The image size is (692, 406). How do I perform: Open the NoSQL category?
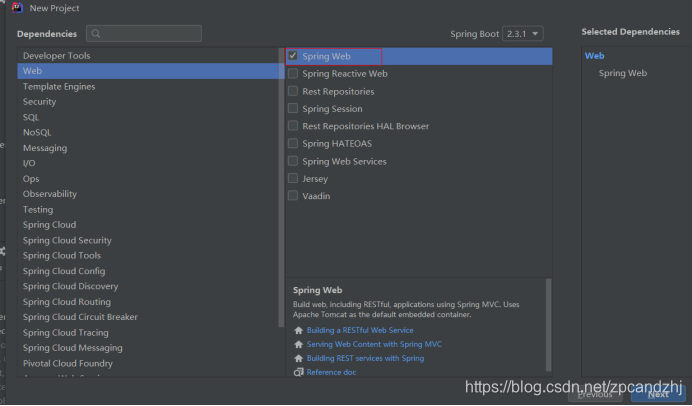[x=148, y=132]
